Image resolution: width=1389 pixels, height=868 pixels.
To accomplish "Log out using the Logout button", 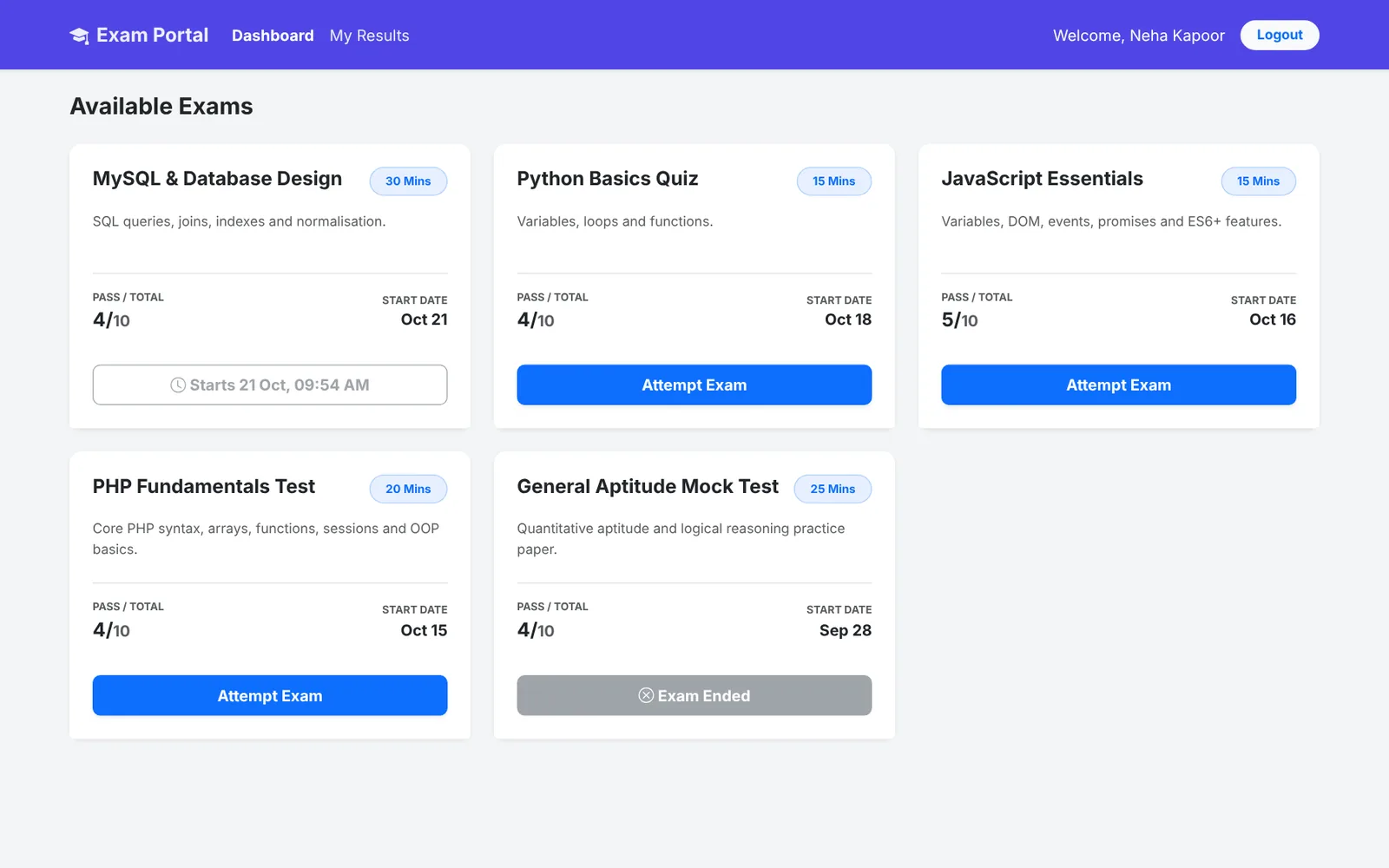I will tap(1280, 35).
